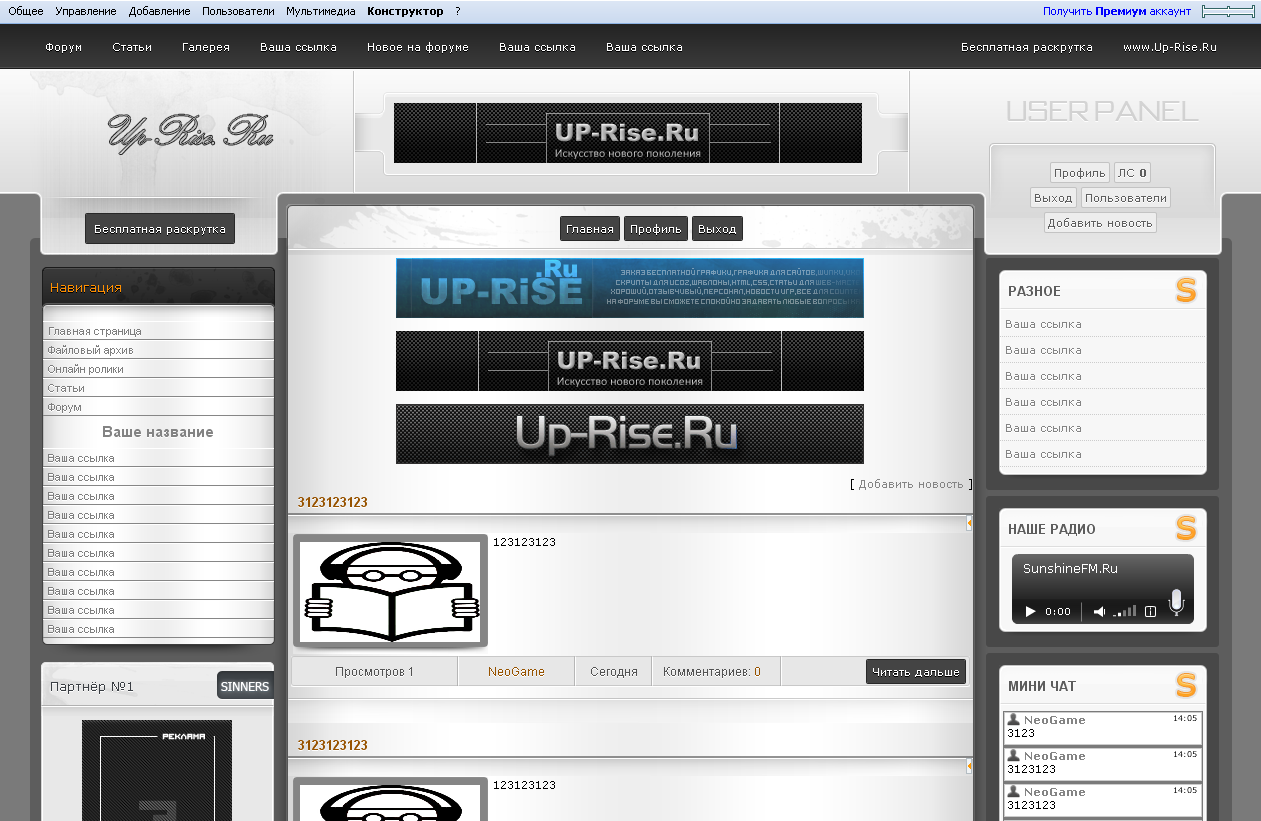The image size is (1261, 821).
Task: Open the reader thumbnail above Просмотров 1
Action: pyautogui.click(x=391, y=591)
